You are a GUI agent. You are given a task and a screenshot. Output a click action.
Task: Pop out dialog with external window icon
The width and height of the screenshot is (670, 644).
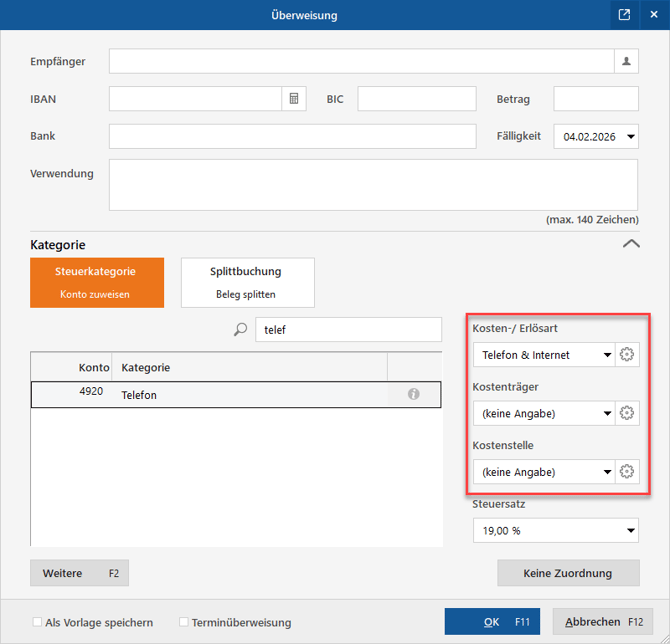pos(624,15)
